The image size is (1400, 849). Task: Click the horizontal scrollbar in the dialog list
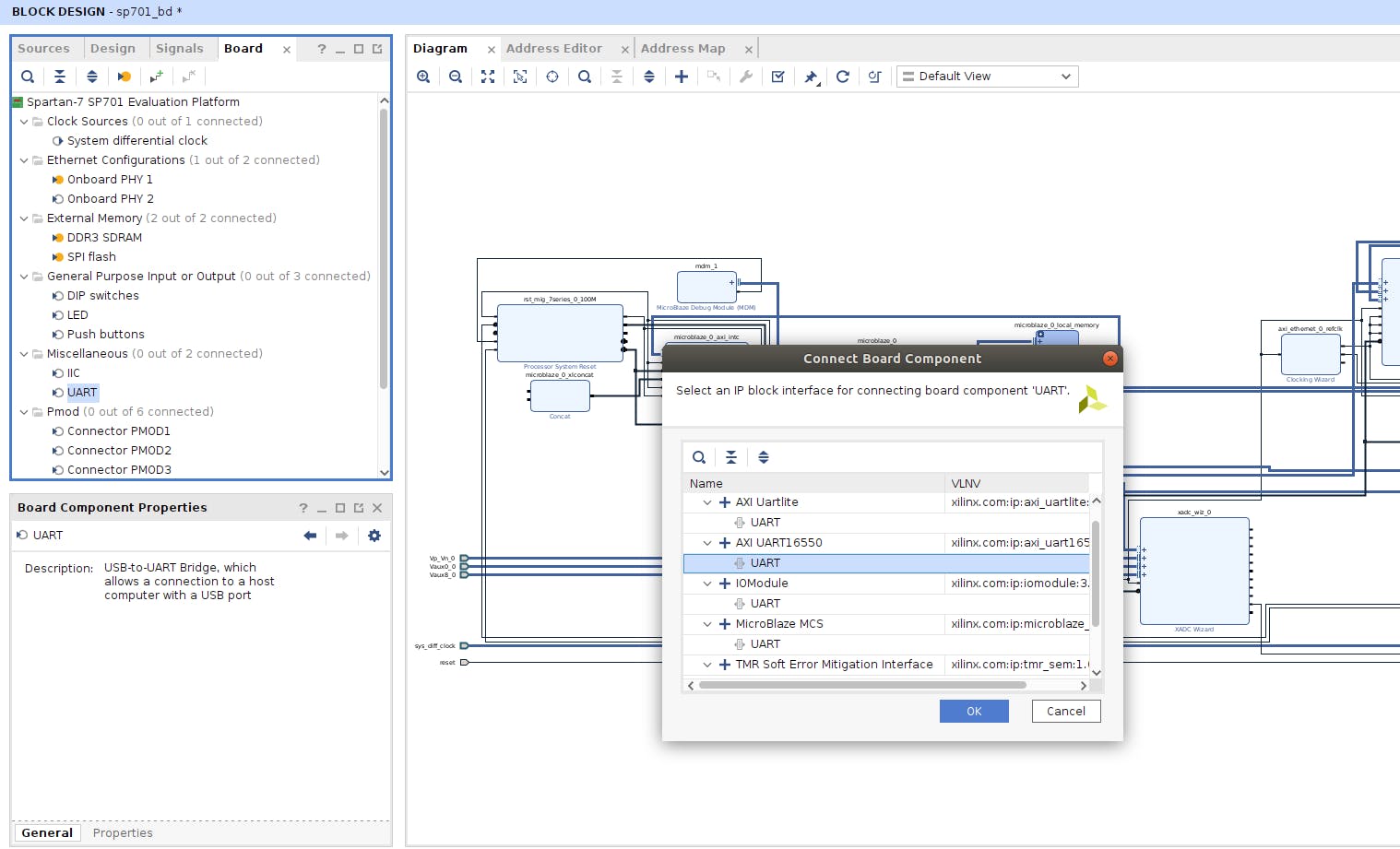(862, 686)
